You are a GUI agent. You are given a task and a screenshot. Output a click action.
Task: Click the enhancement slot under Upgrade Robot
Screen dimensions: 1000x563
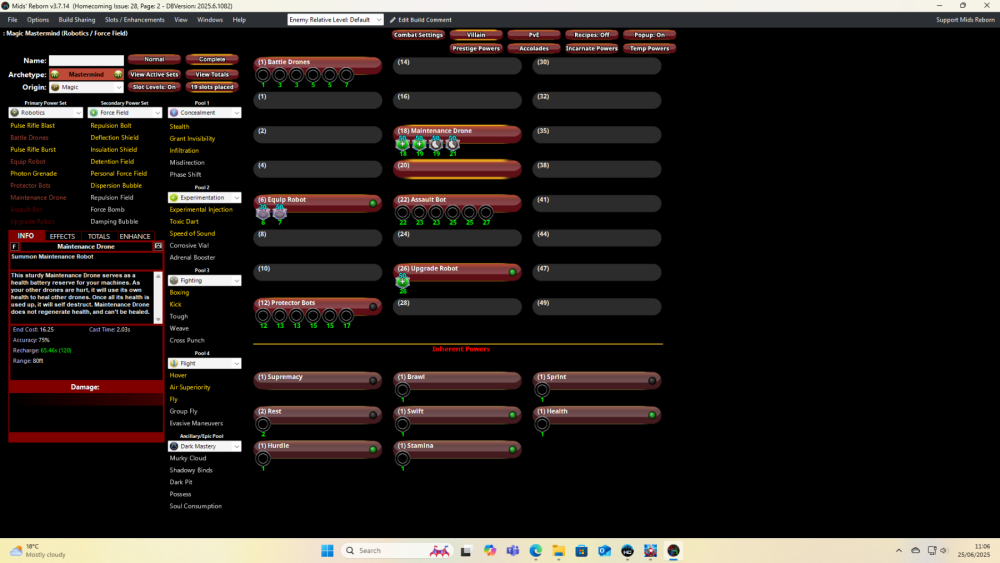(x=403, y=282)
